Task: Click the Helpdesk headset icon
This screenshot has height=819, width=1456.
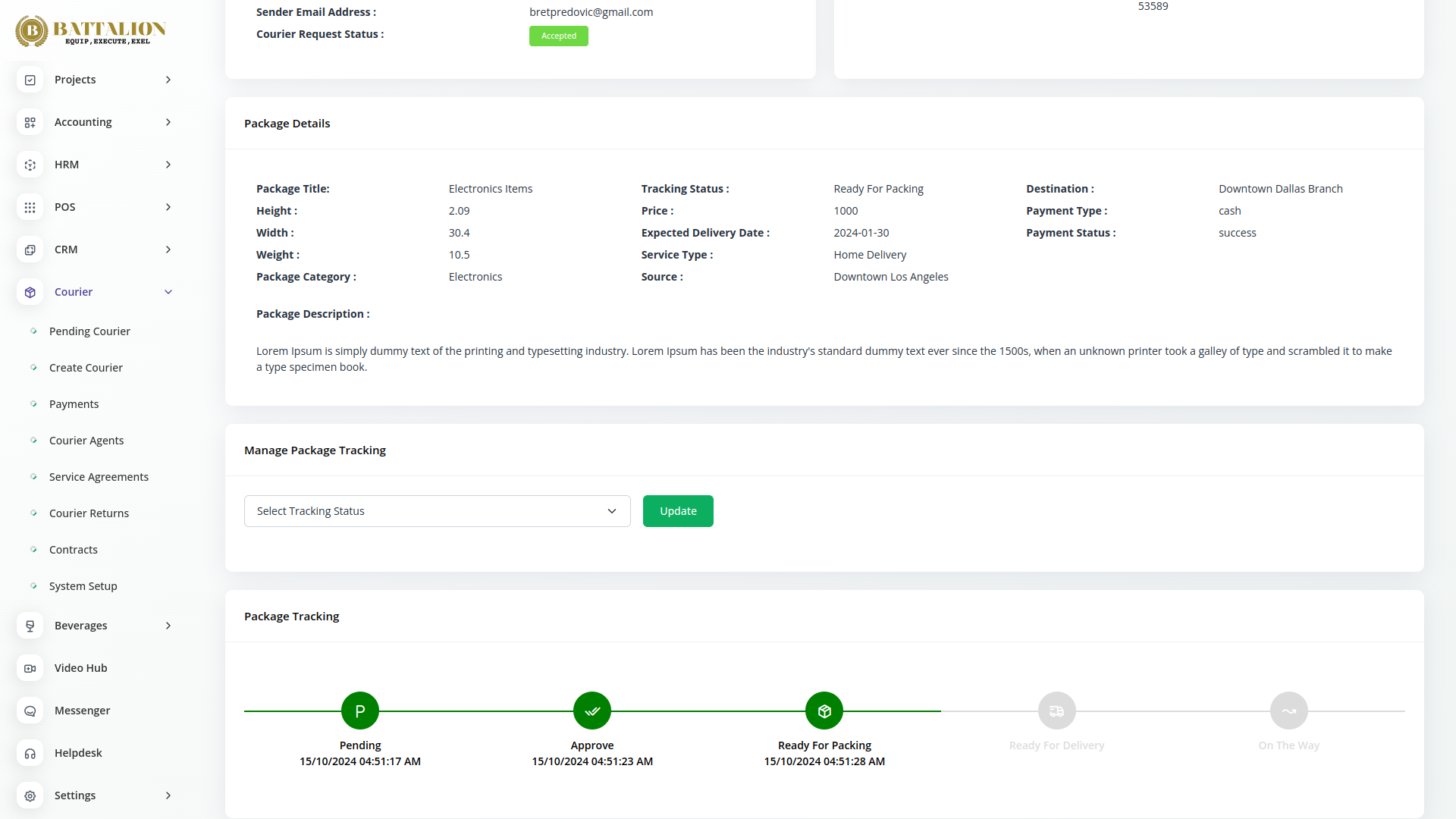Action: [x=30, y=753]
